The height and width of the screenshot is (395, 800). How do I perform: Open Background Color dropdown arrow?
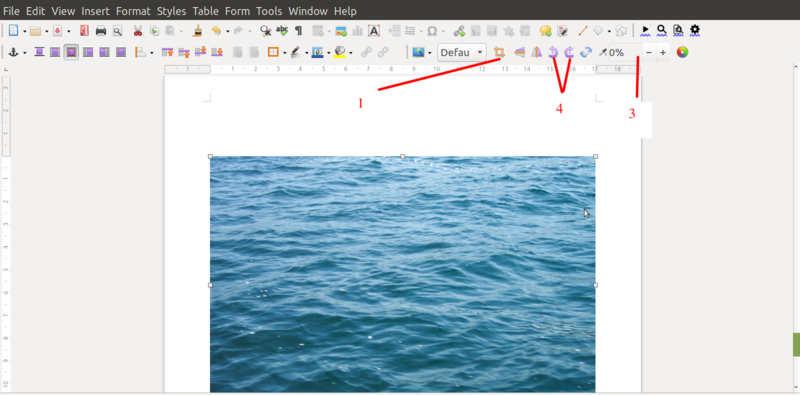pos(351,53)
